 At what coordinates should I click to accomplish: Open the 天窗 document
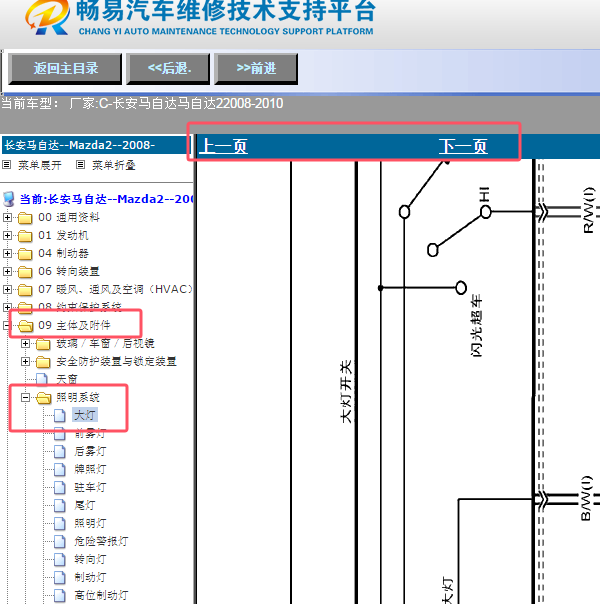[x=67, y=379]
